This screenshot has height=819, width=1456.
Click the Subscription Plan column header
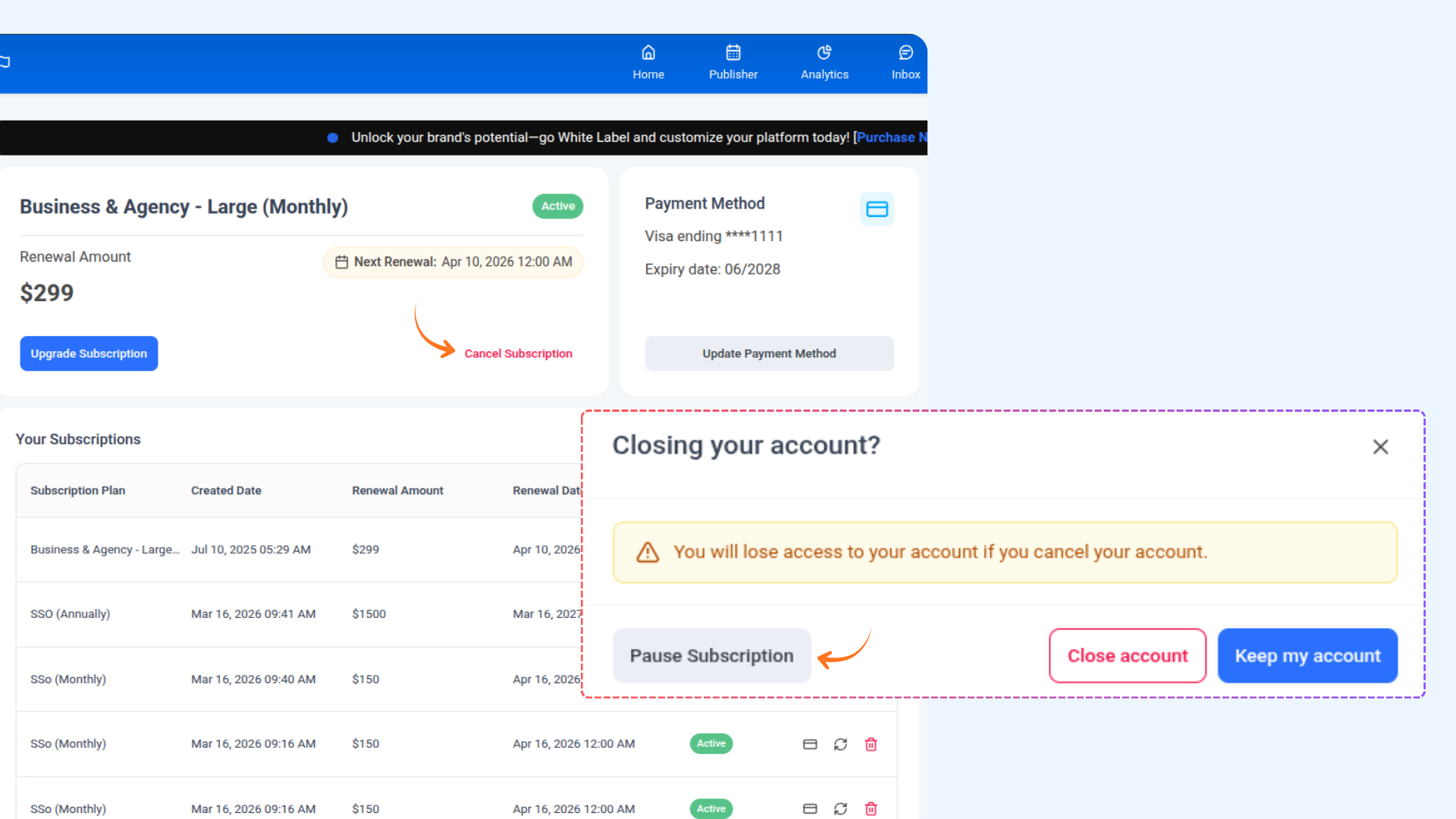pyautogui.click(x=77, y=491)
